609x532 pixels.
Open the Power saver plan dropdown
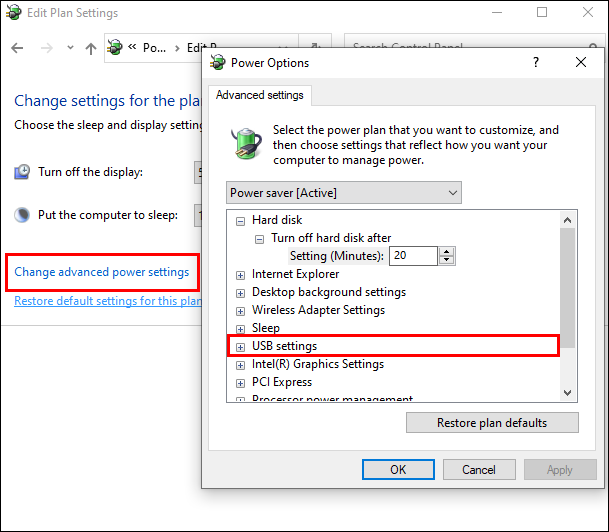343,192
